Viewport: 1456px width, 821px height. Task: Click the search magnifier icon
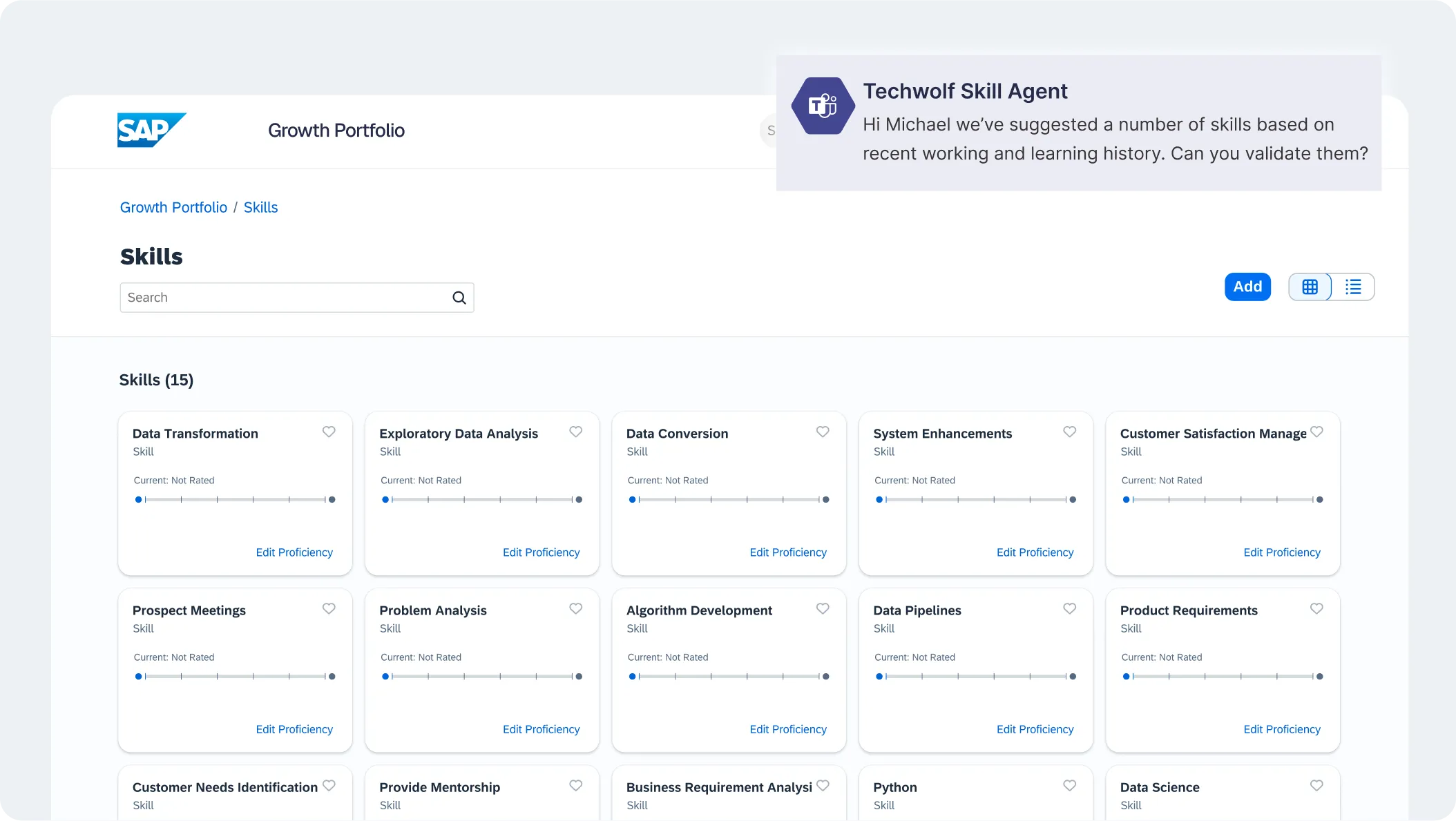point(459,298)
